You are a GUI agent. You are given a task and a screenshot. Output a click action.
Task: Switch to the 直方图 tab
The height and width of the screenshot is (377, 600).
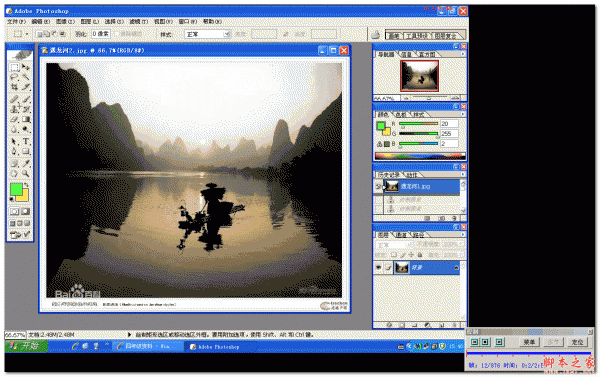pos(426,54)
